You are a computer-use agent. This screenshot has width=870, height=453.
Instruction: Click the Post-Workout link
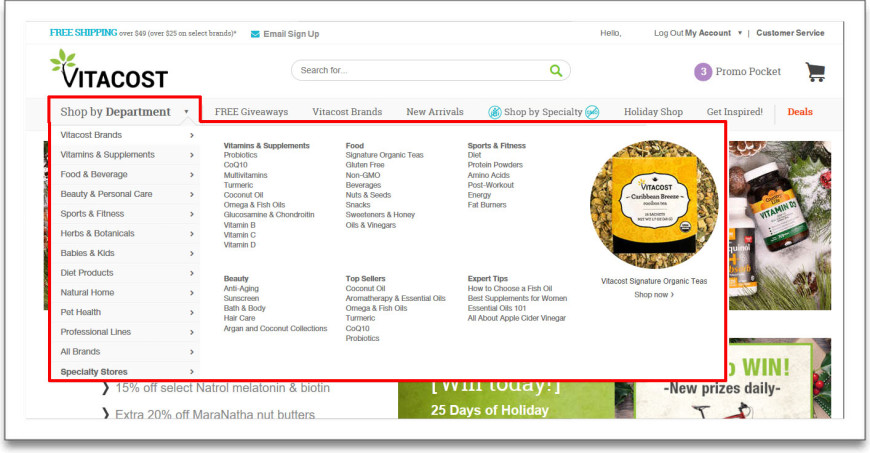(x=490, y=185)
